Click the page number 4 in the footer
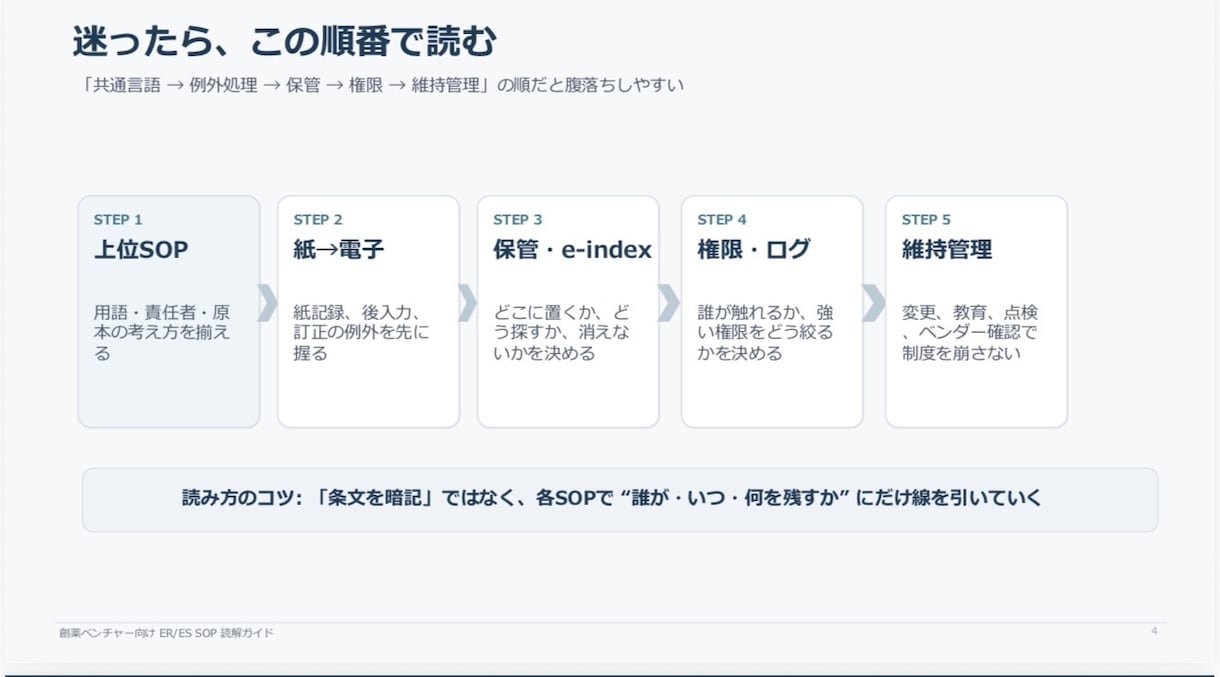Viewport: 1220px width, 677px height. pyautogui.click(x=1154, y=631)
